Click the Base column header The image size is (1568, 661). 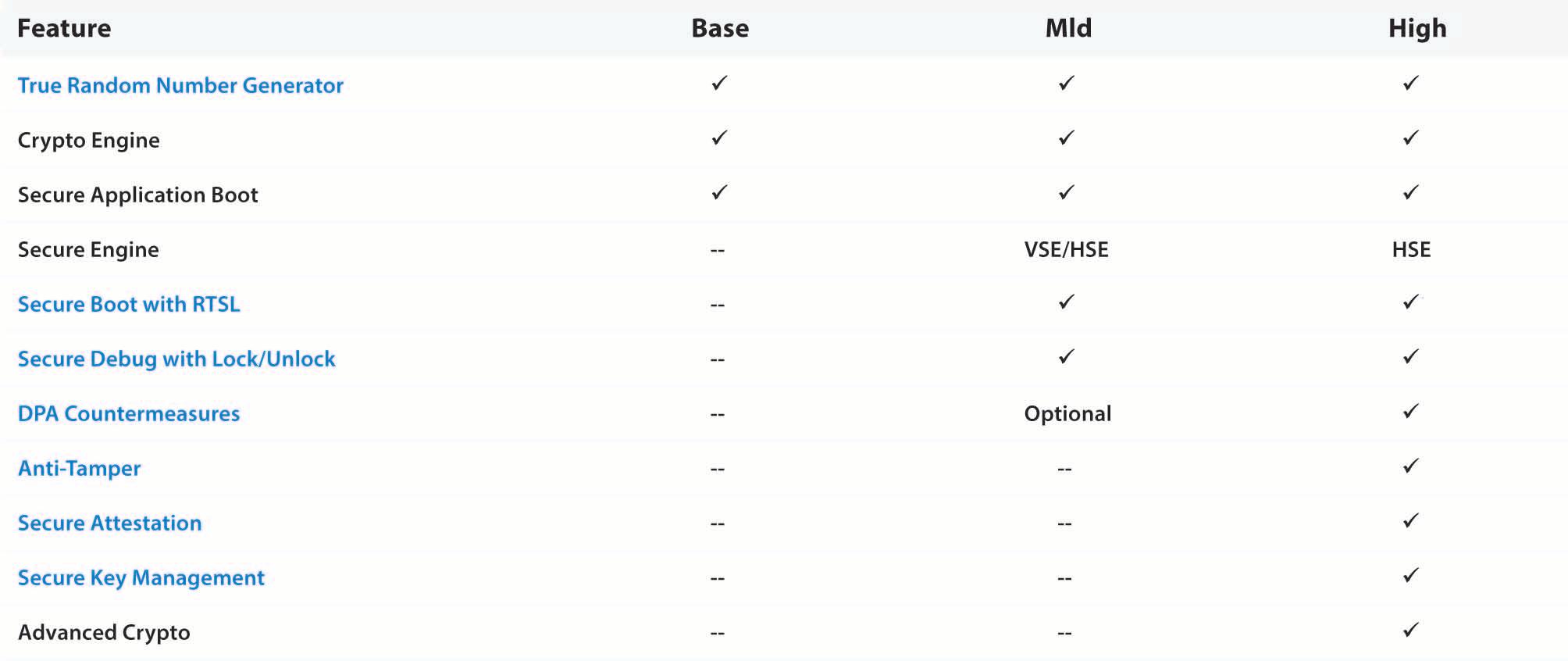click(720, 28)
